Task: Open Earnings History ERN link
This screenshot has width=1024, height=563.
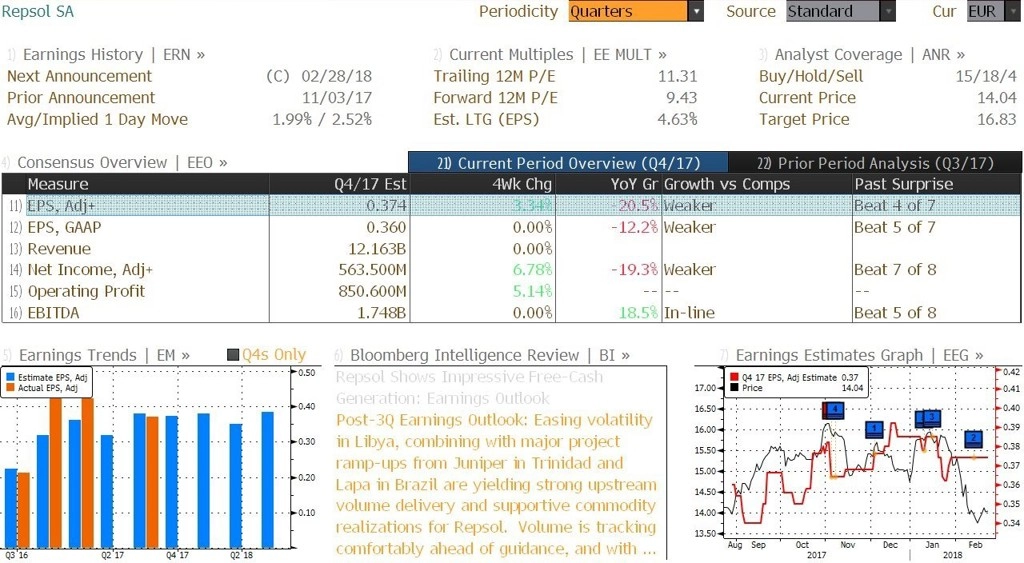Action: pos(114,55)
